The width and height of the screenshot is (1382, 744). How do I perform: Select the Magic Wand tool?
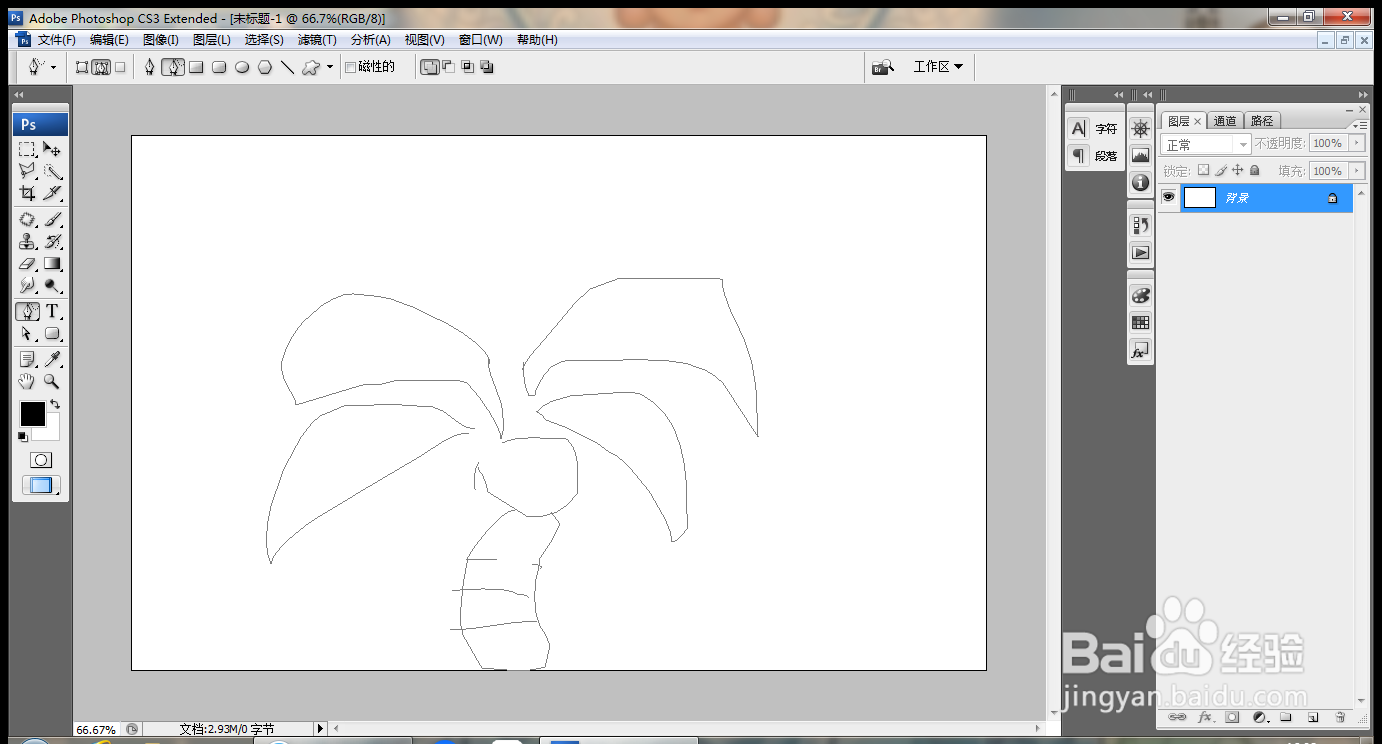[x=52, y=171]
